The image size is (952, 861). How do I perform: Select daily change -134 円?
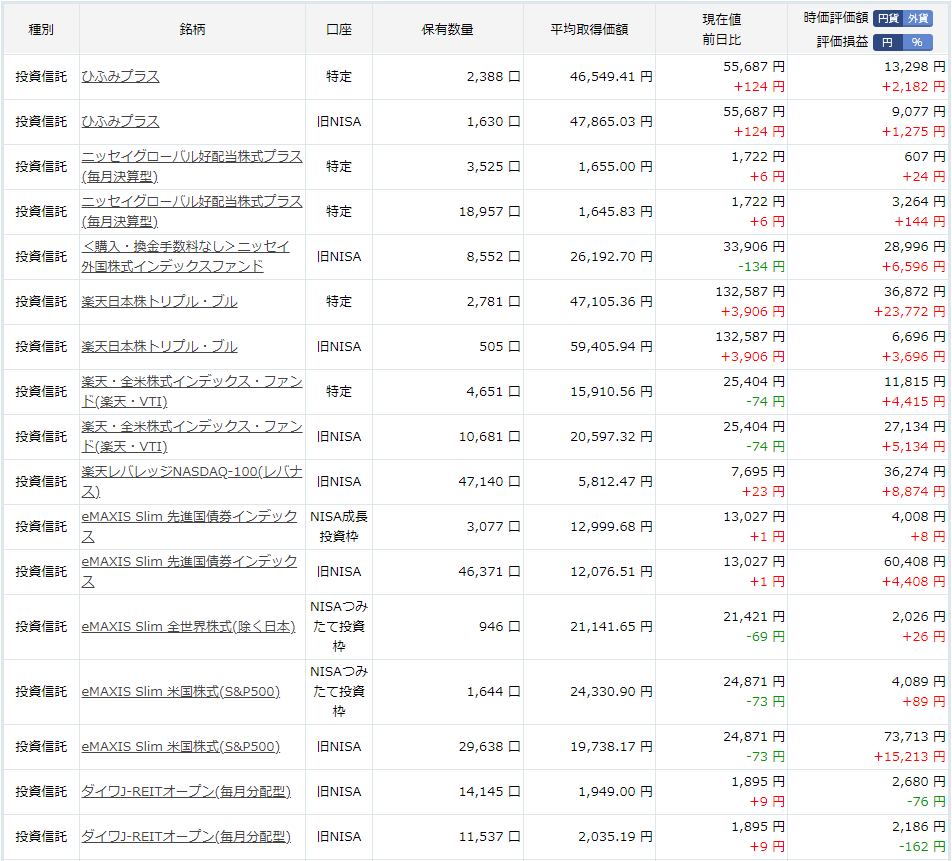(761, 267)
